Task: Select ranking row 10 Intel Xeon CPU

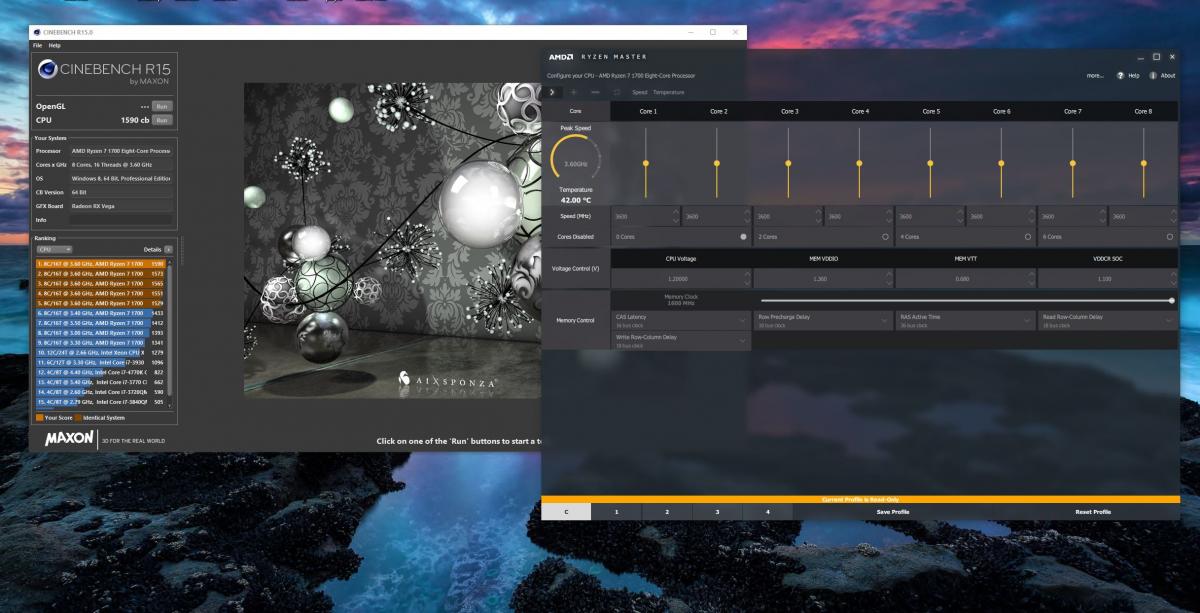Action: click(x=100, y=352)
